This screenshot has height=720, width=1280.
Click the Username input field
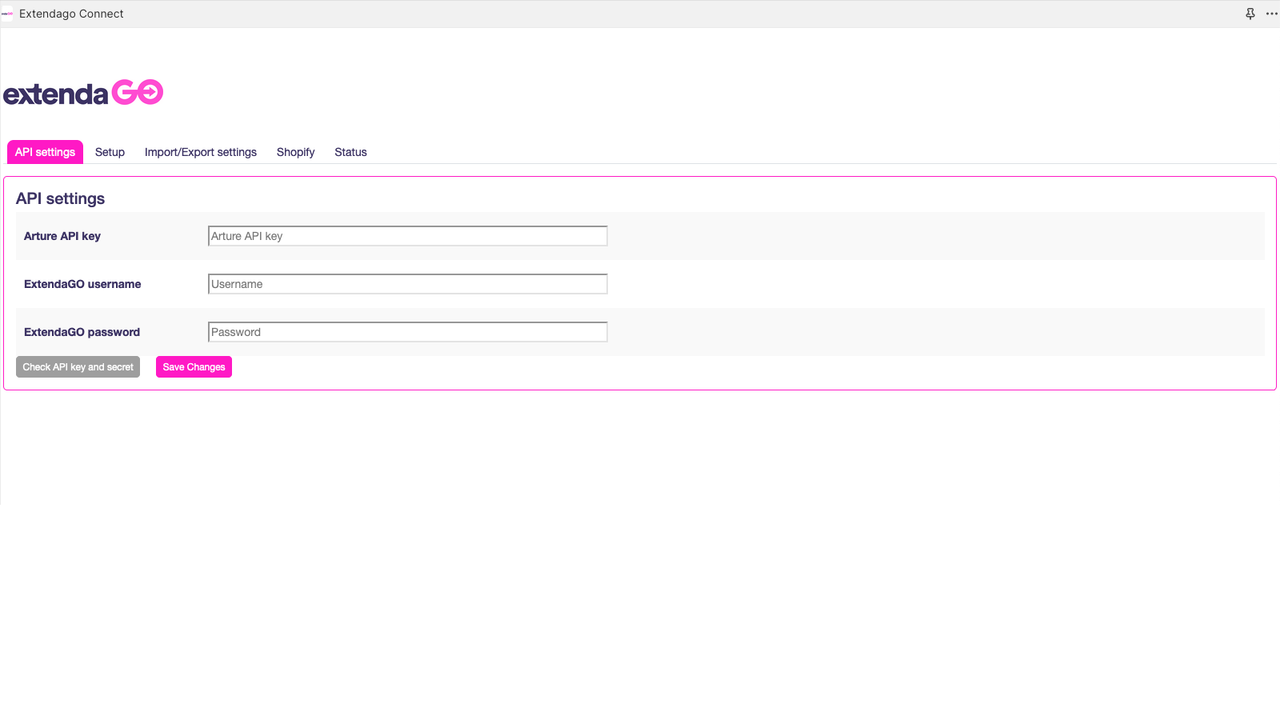tap(407, 283)
